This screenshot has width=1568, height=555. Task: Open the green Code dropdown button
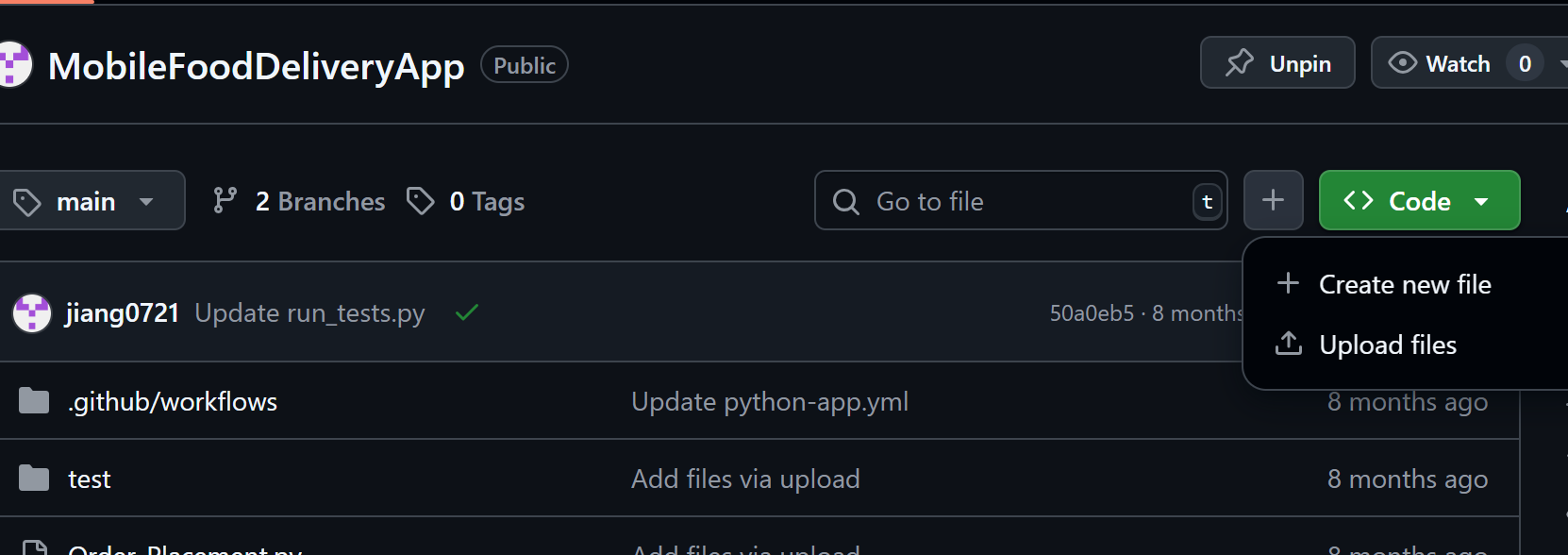1419,200
